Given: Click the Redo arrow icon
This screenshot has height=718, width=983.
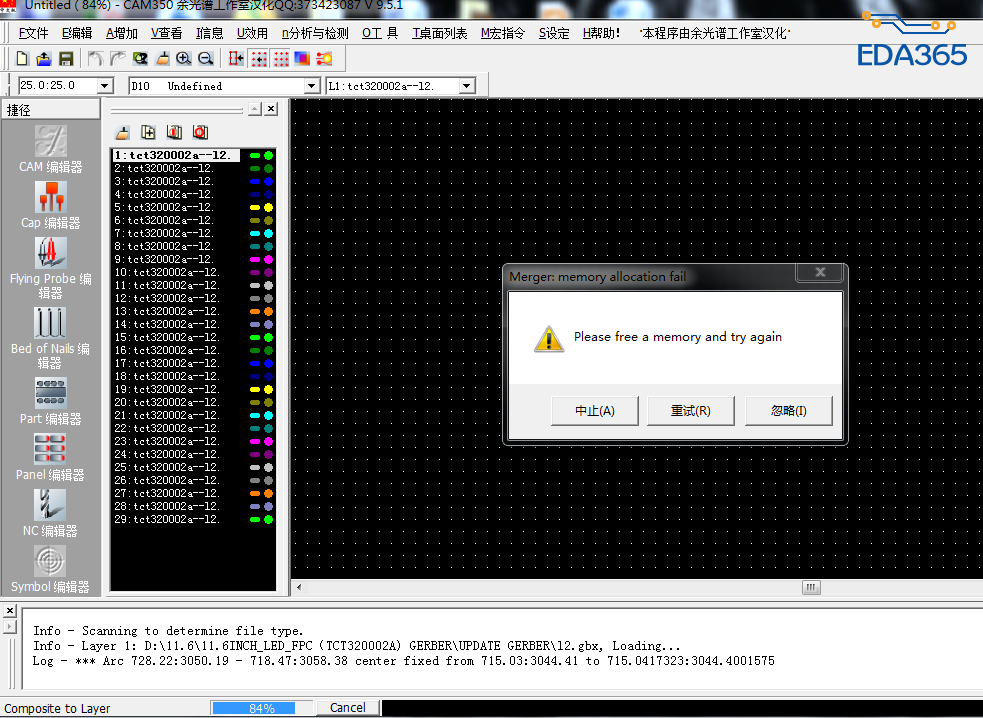Looking at the screenshot, I should pyautogui.click(x=117, y=59).
